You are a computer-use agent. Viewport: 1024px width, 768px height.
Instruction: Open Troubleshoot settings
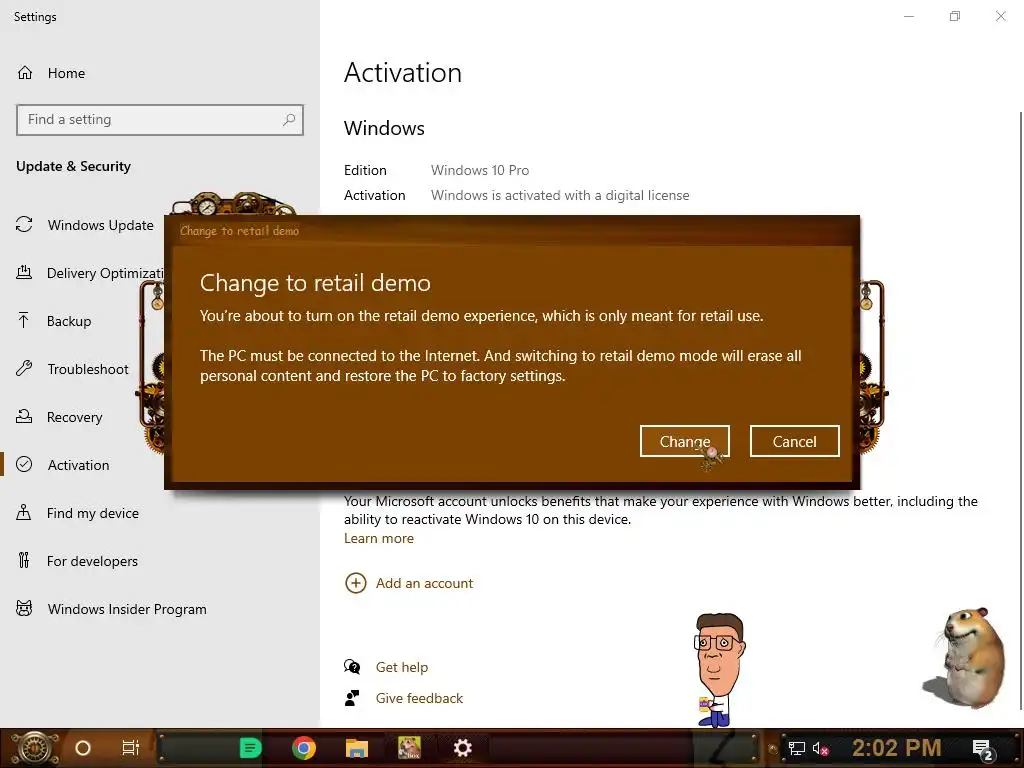tap(88, 369)
